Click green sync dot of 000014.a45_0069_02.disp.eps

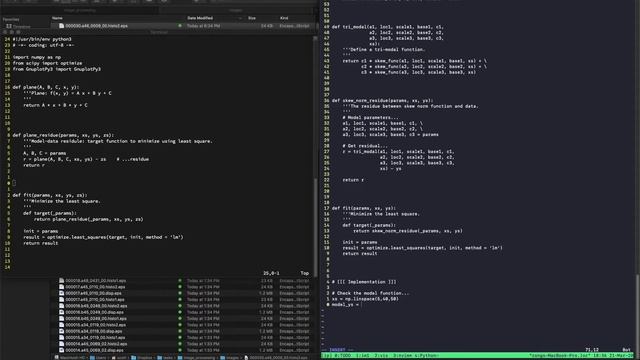pos(180,350)
